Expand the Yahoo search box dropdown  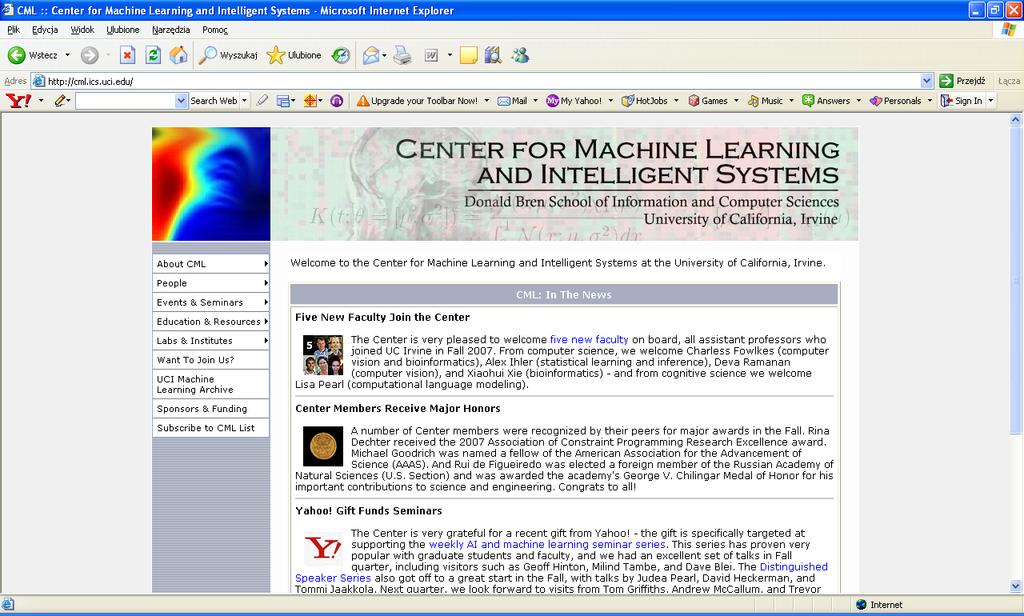(x=181, y=101)
